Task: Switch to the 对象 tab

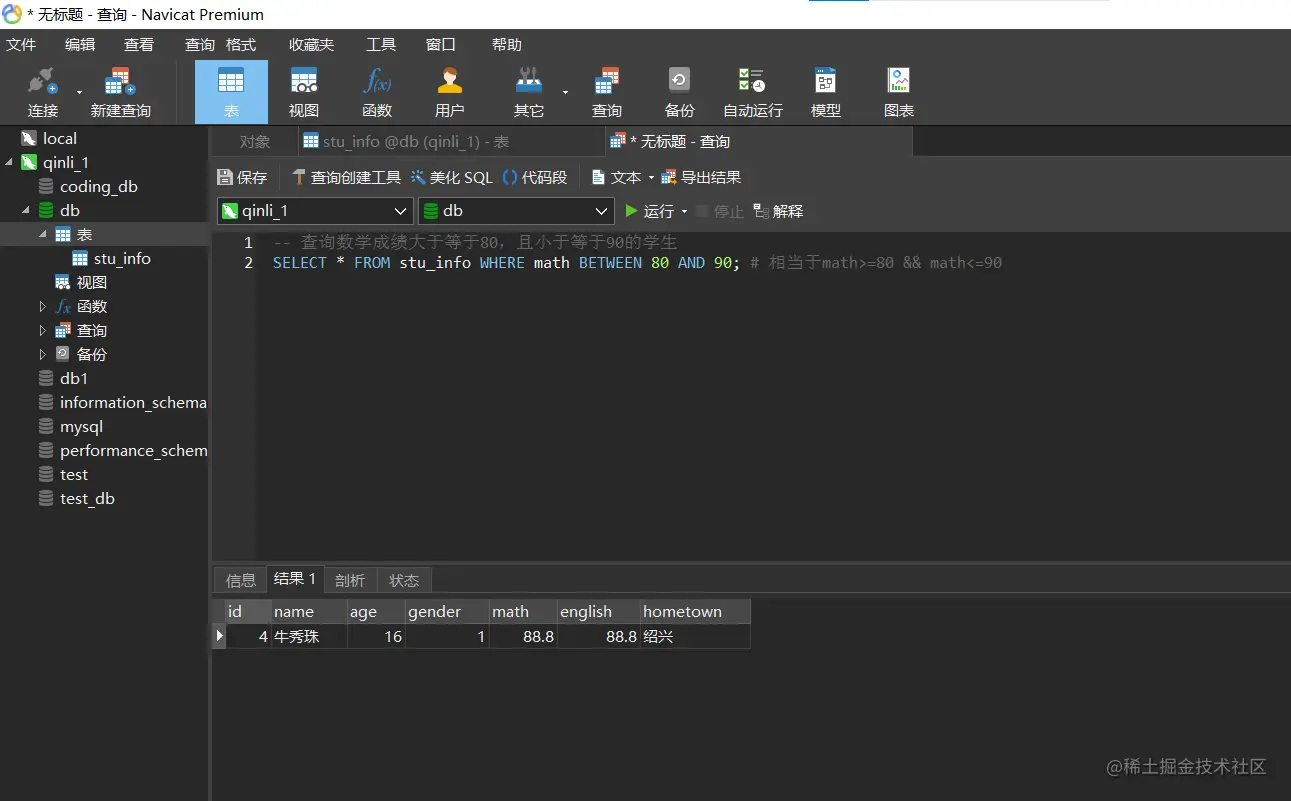Action: point(255,141)
